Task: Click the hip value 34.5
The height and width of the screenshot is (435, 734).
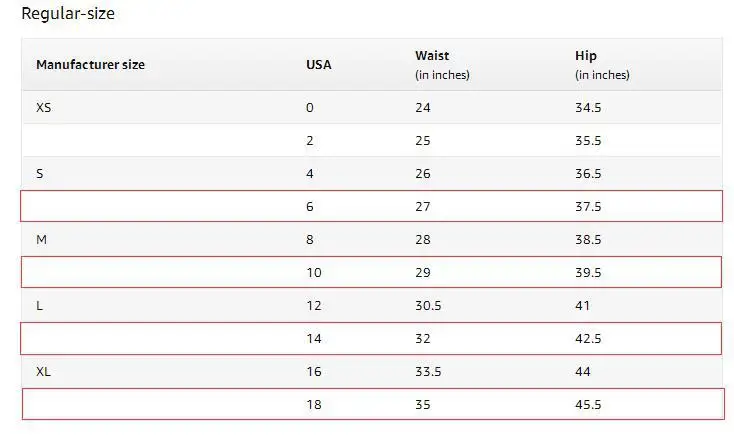Action: [x=588, y=108]
